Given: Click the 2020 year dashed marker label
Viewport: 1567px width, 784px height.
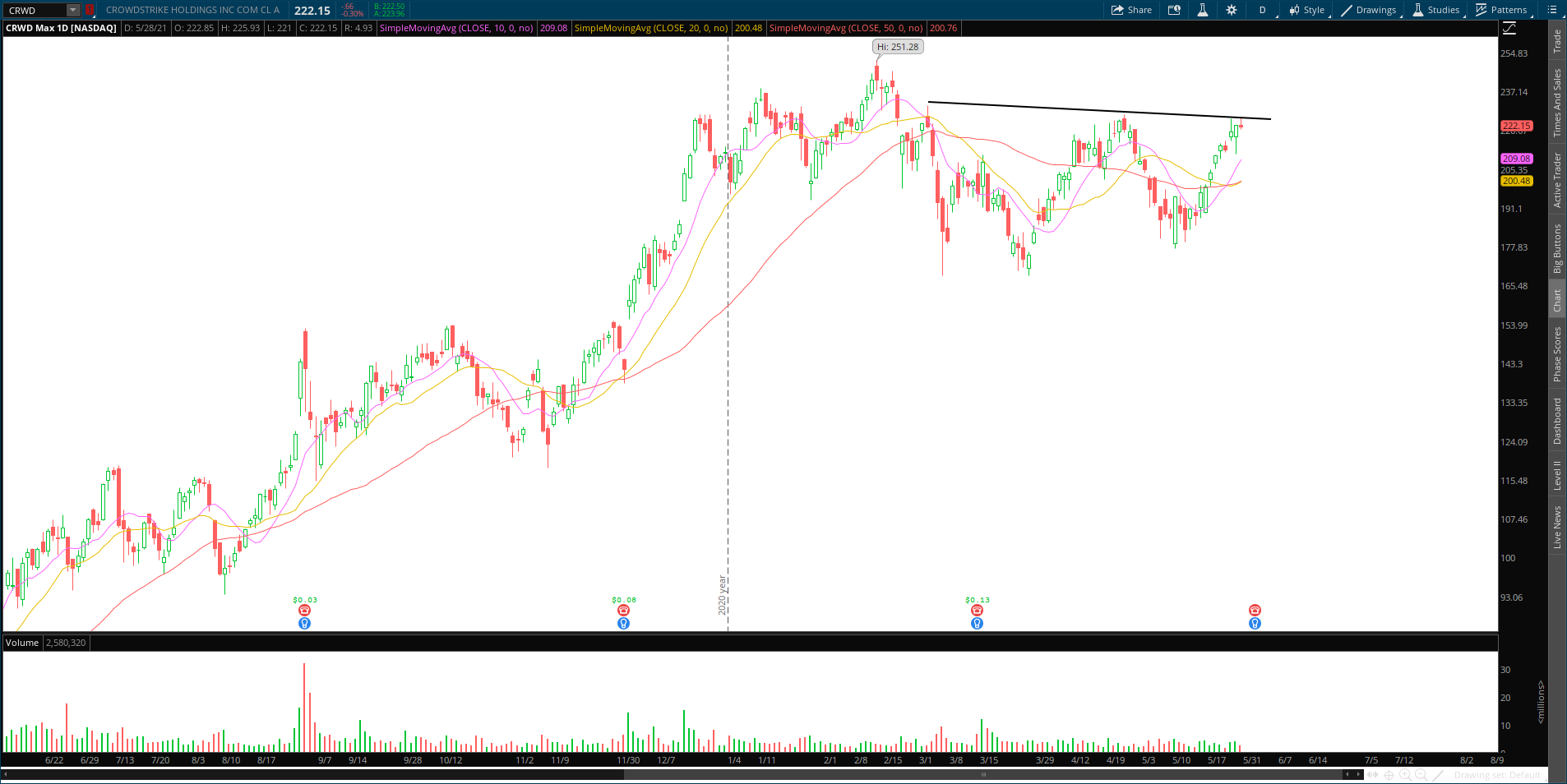Looking at the screenshot, I should [x=723, y=595].
